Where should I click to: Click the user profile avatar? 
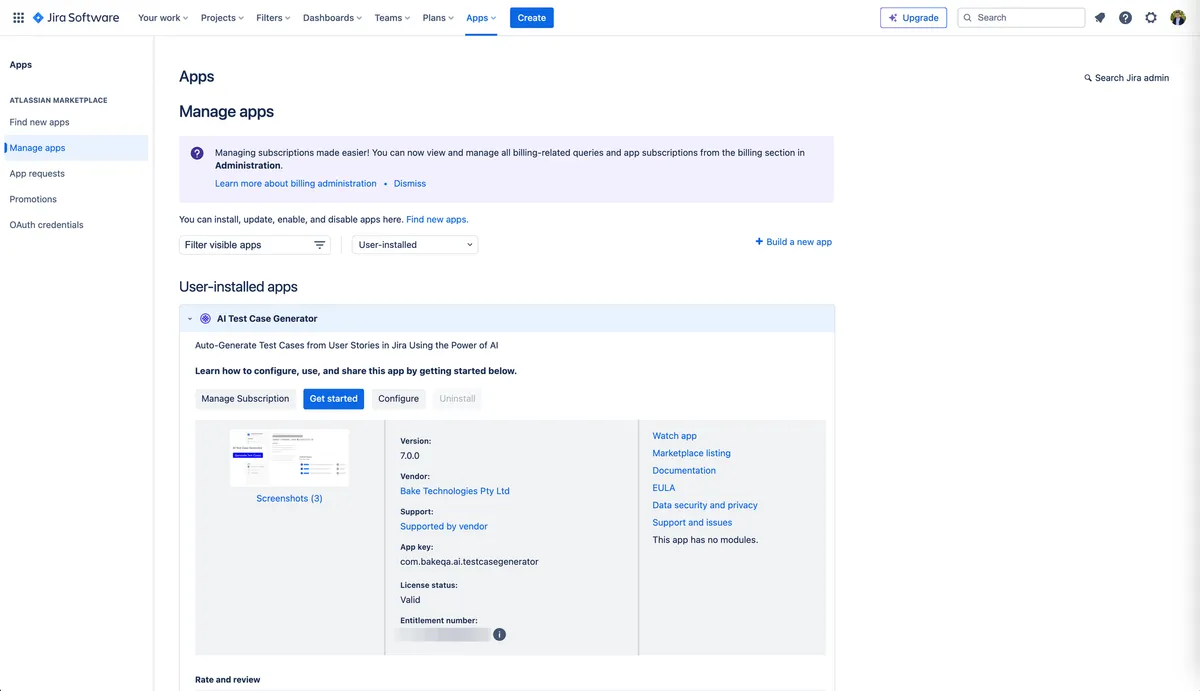1178,18
